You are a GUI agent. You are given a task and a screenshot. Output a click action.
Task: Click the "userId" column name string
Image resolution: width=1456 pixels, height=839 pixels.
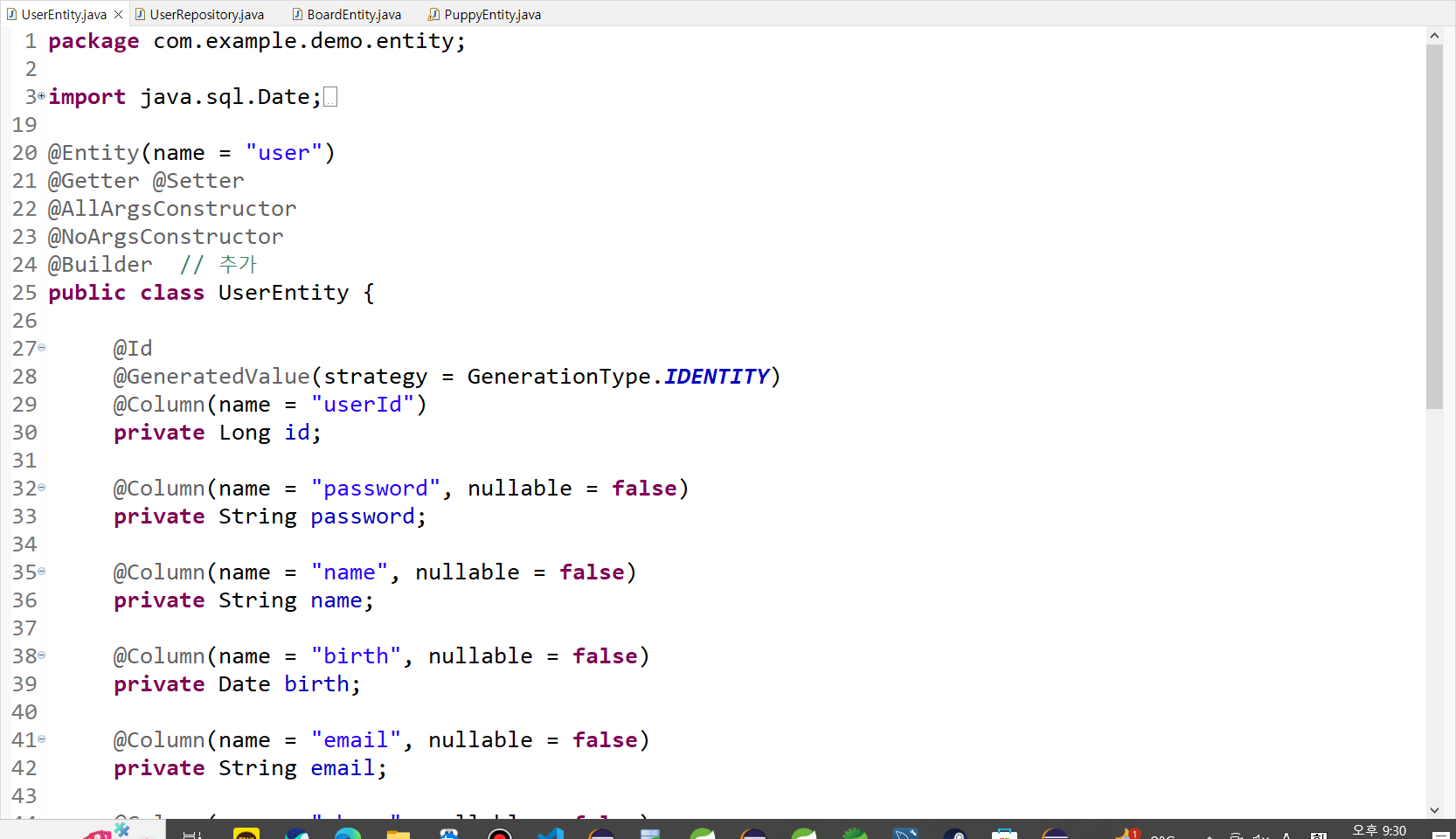363,405
